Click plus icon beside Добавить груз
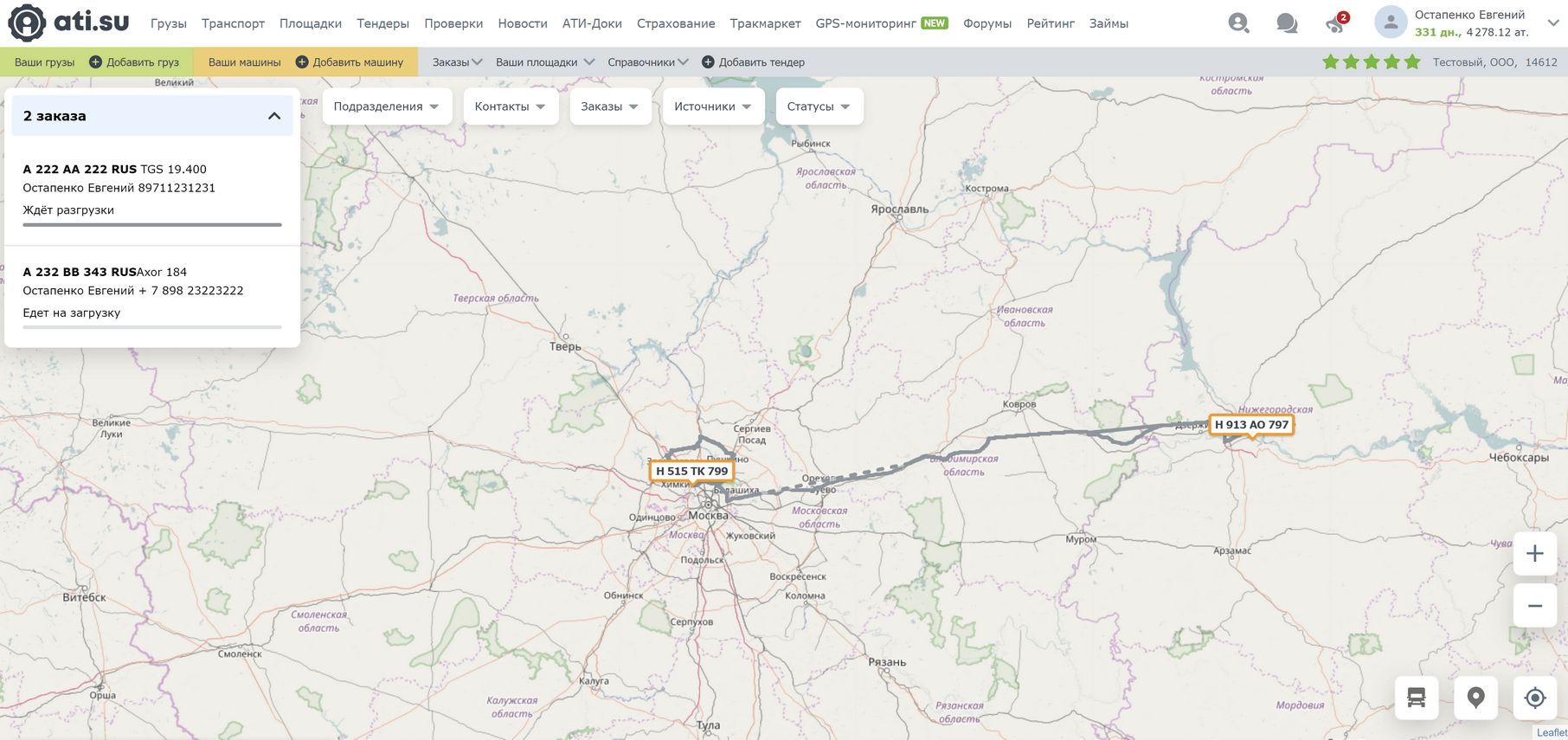 95,62
